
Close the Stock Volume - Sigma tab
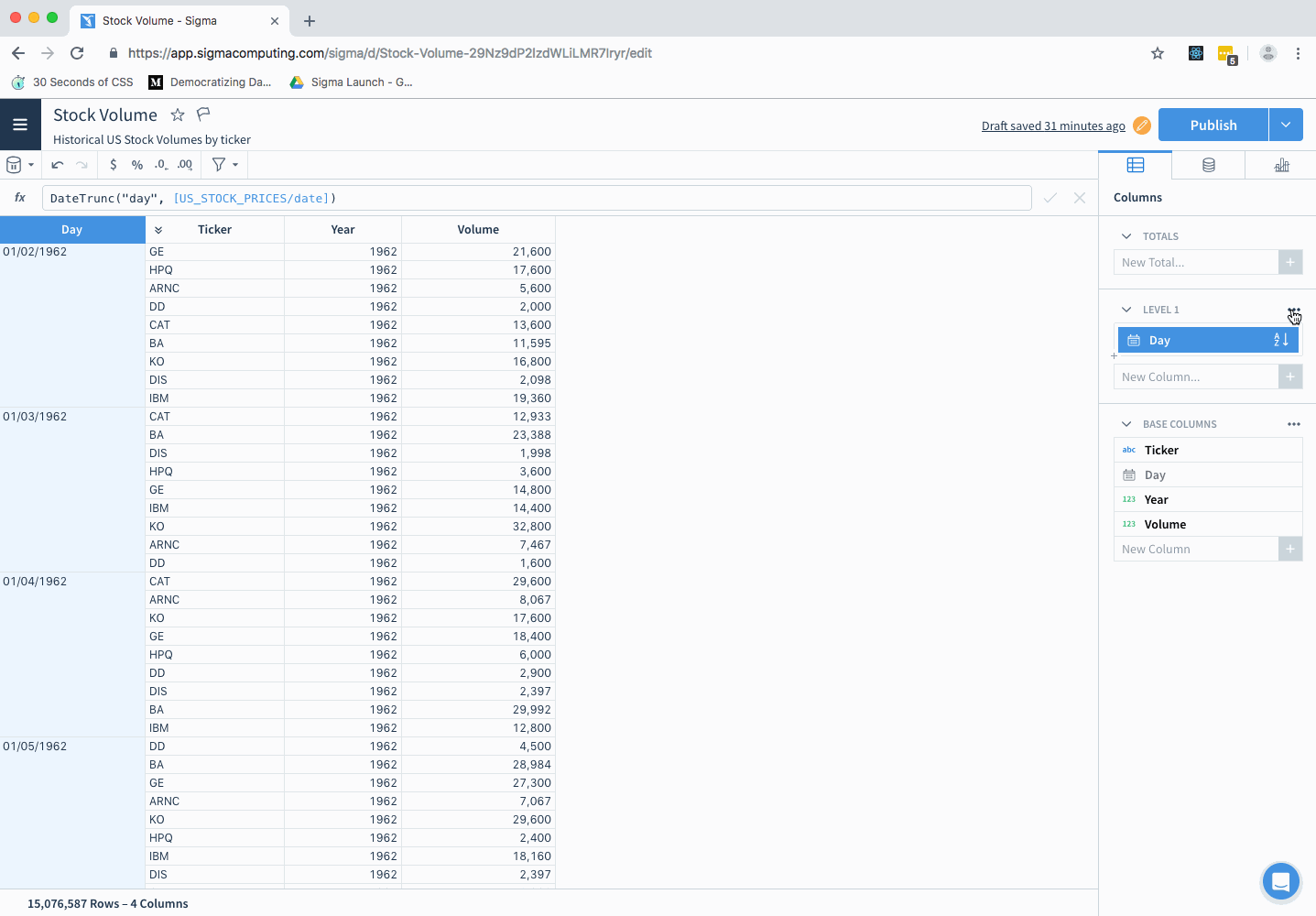pos(274,21)
